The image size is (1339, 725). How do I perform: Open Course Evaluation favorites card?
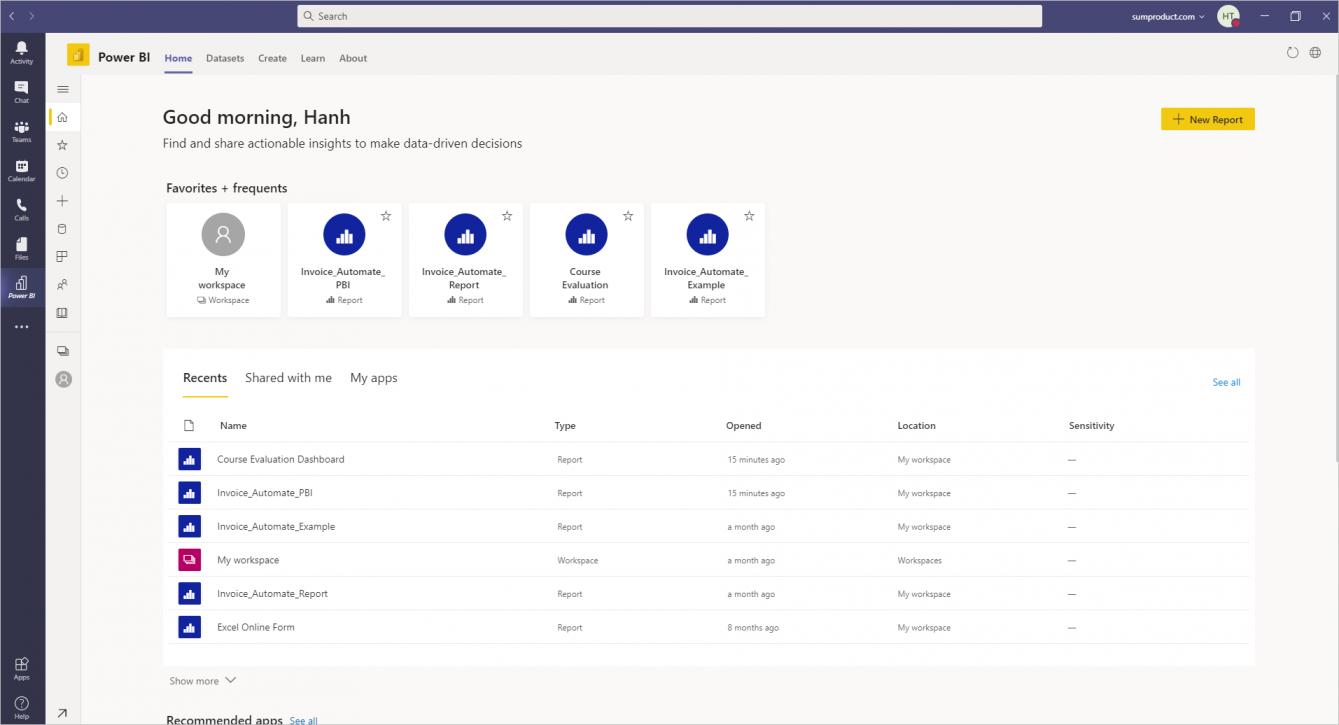pos(586,260)
